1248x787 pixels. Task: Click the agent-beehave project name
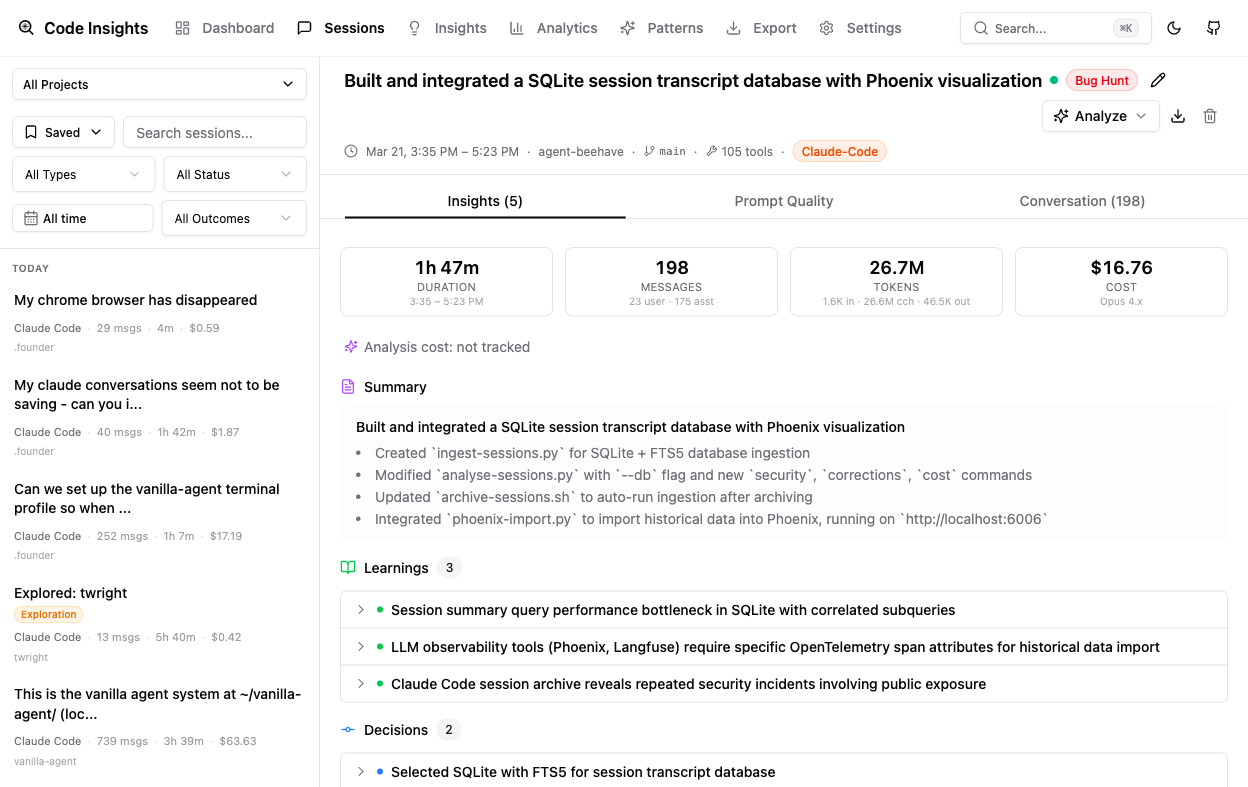(581, 152)
